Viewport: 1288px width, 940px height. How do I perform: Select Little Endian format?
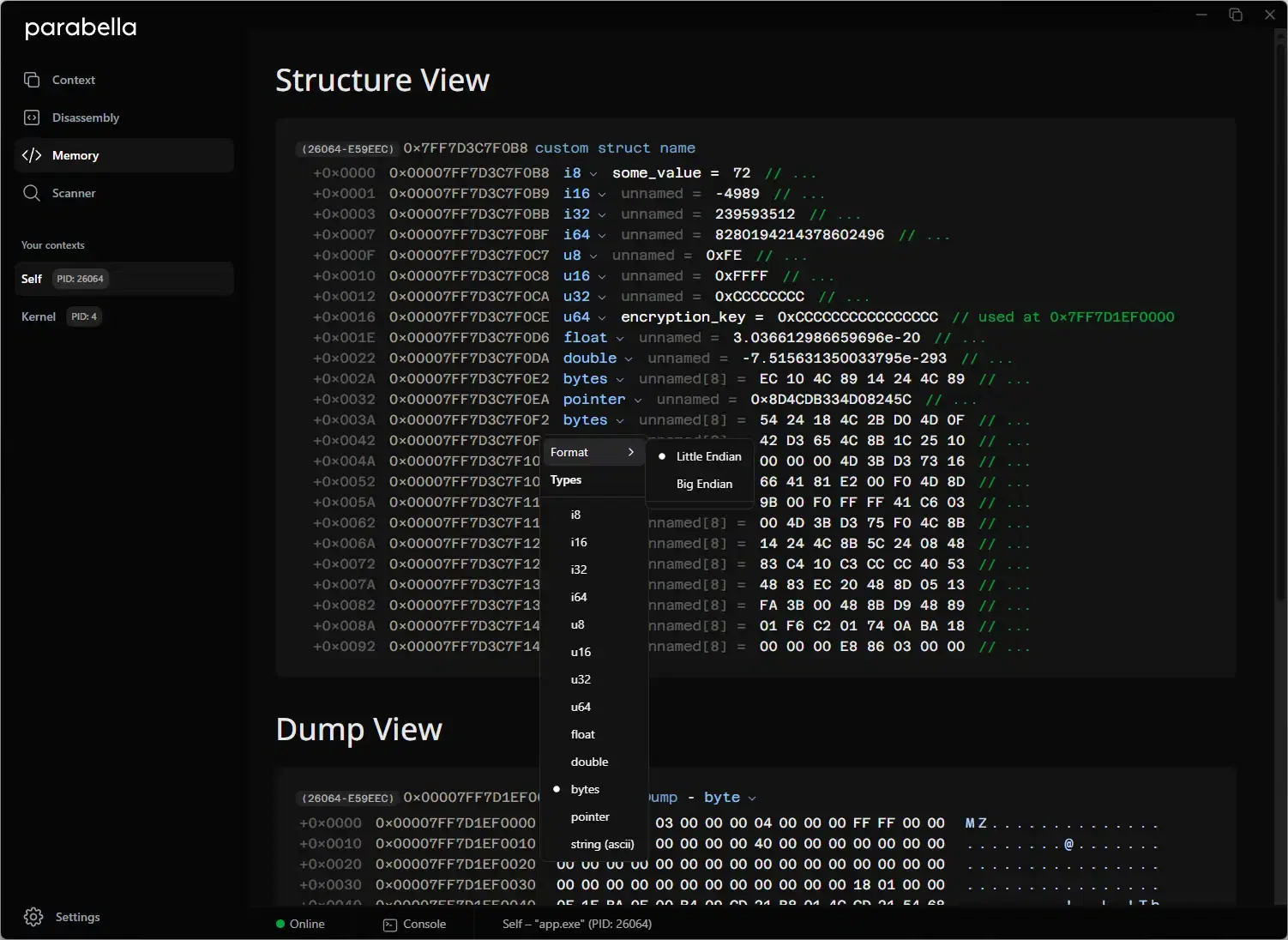[708, 456]
